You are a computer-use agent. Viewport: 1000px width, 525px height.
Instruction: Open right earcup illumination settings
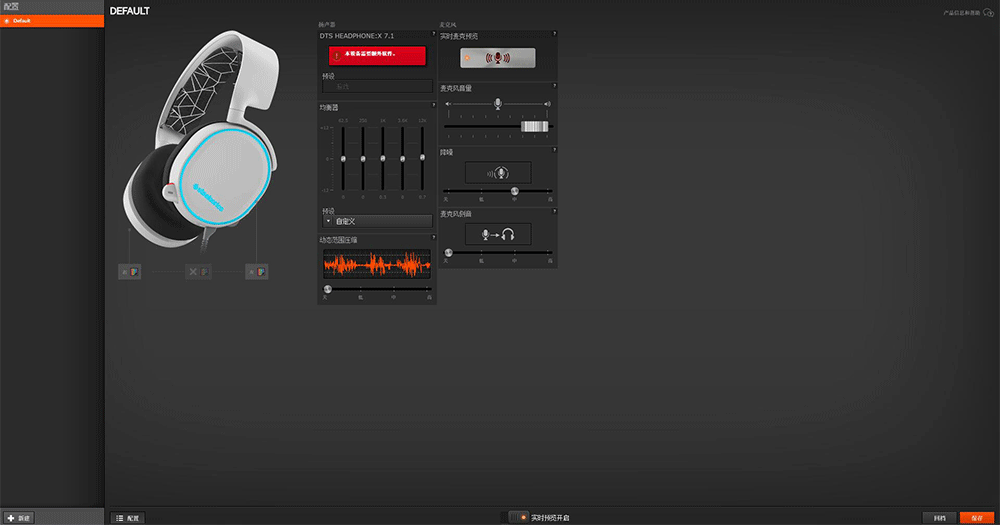[x=257, y=272]
